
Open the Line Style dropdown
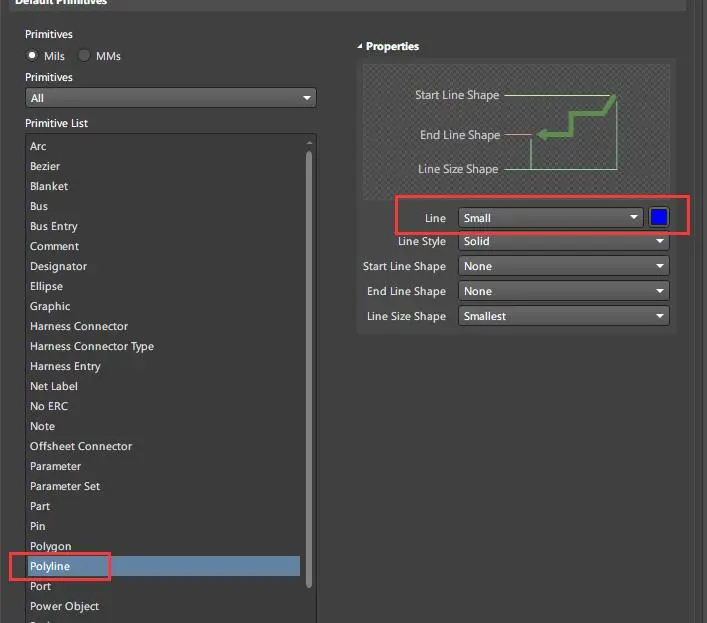tap(563, 241)
